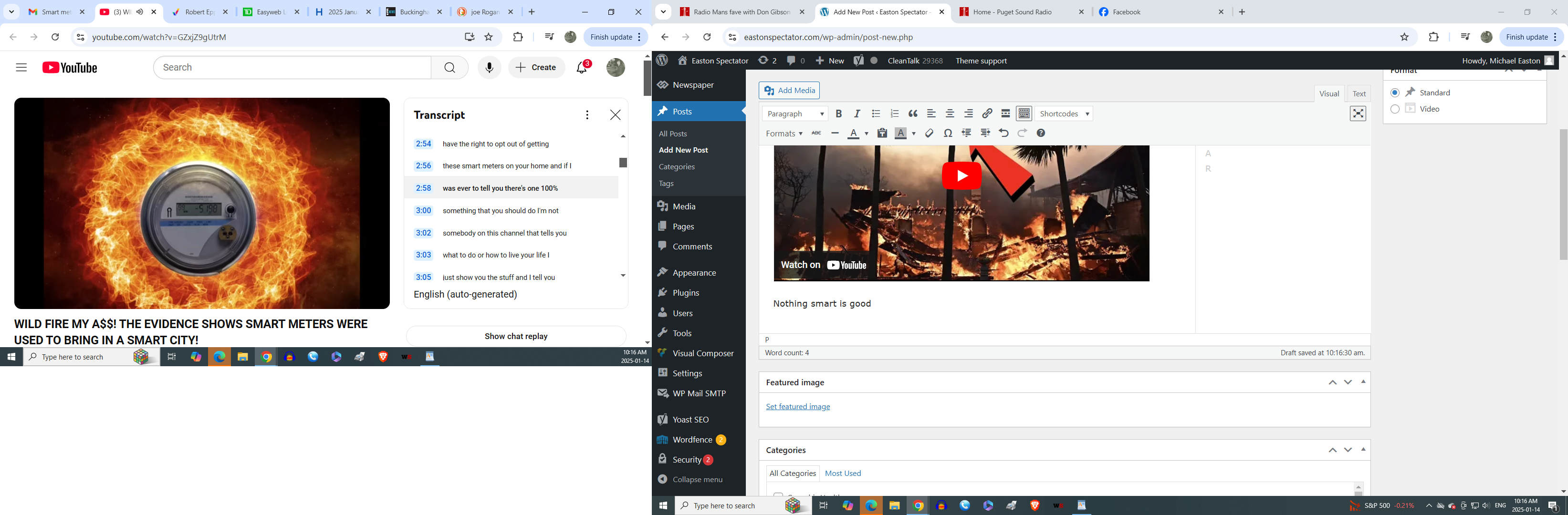Click the text color swatch button
Image resolution: width=1568 pixels, height=515 pixels.
click(x=853, y=133)
